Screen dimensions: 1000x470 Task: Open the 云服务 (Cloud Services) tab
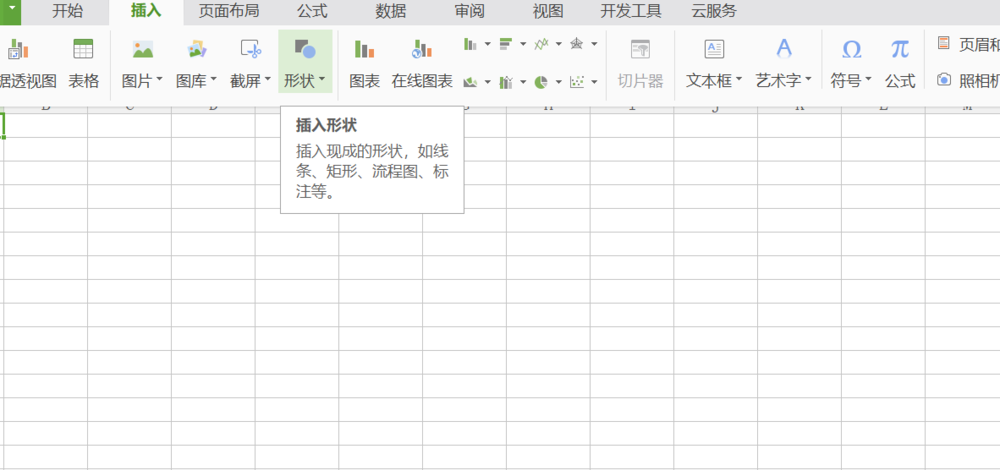pyautogui.click(x=714, y=11)
